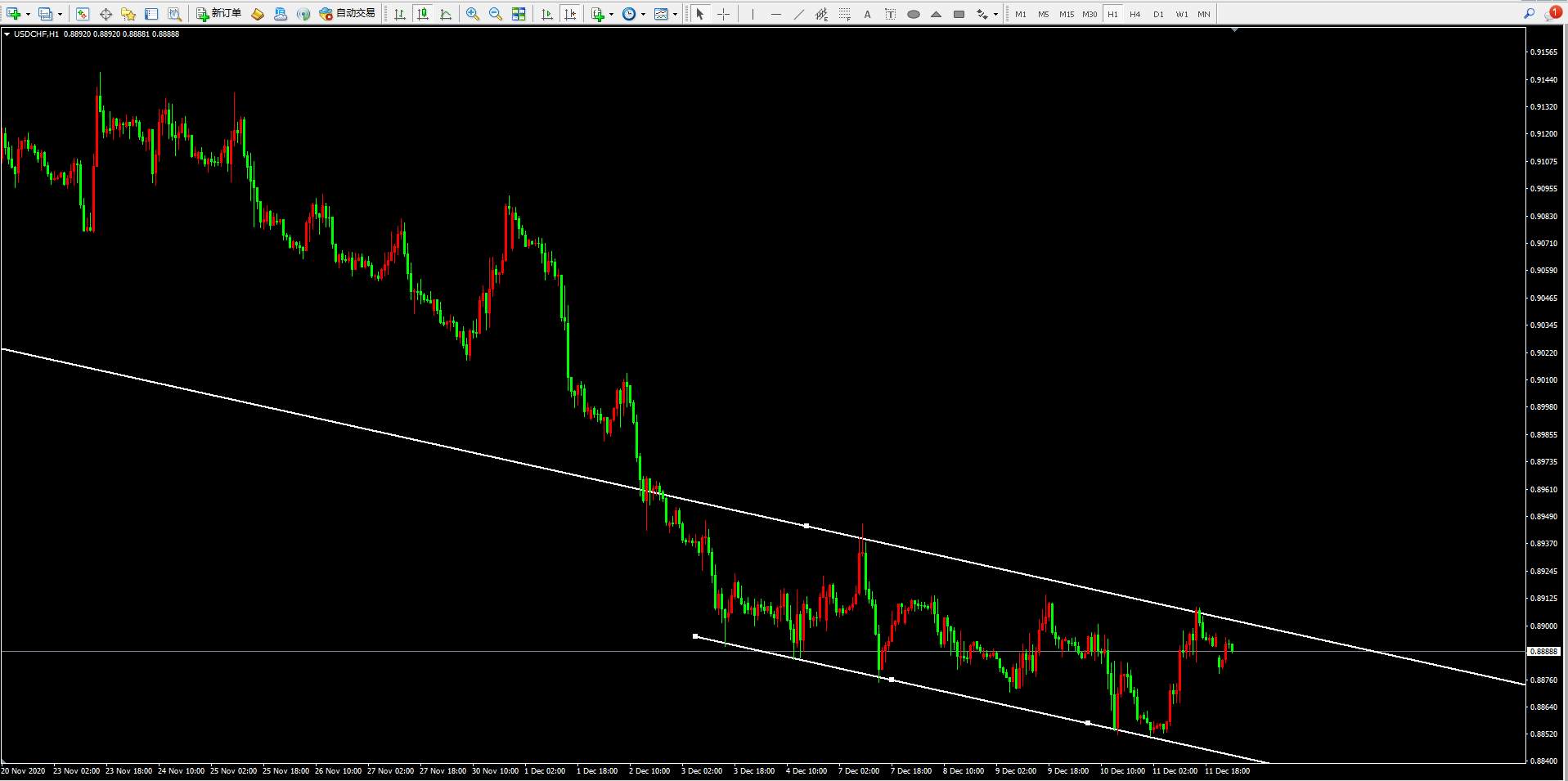Switch to D1 daily timeframe

coord(1158,14)
